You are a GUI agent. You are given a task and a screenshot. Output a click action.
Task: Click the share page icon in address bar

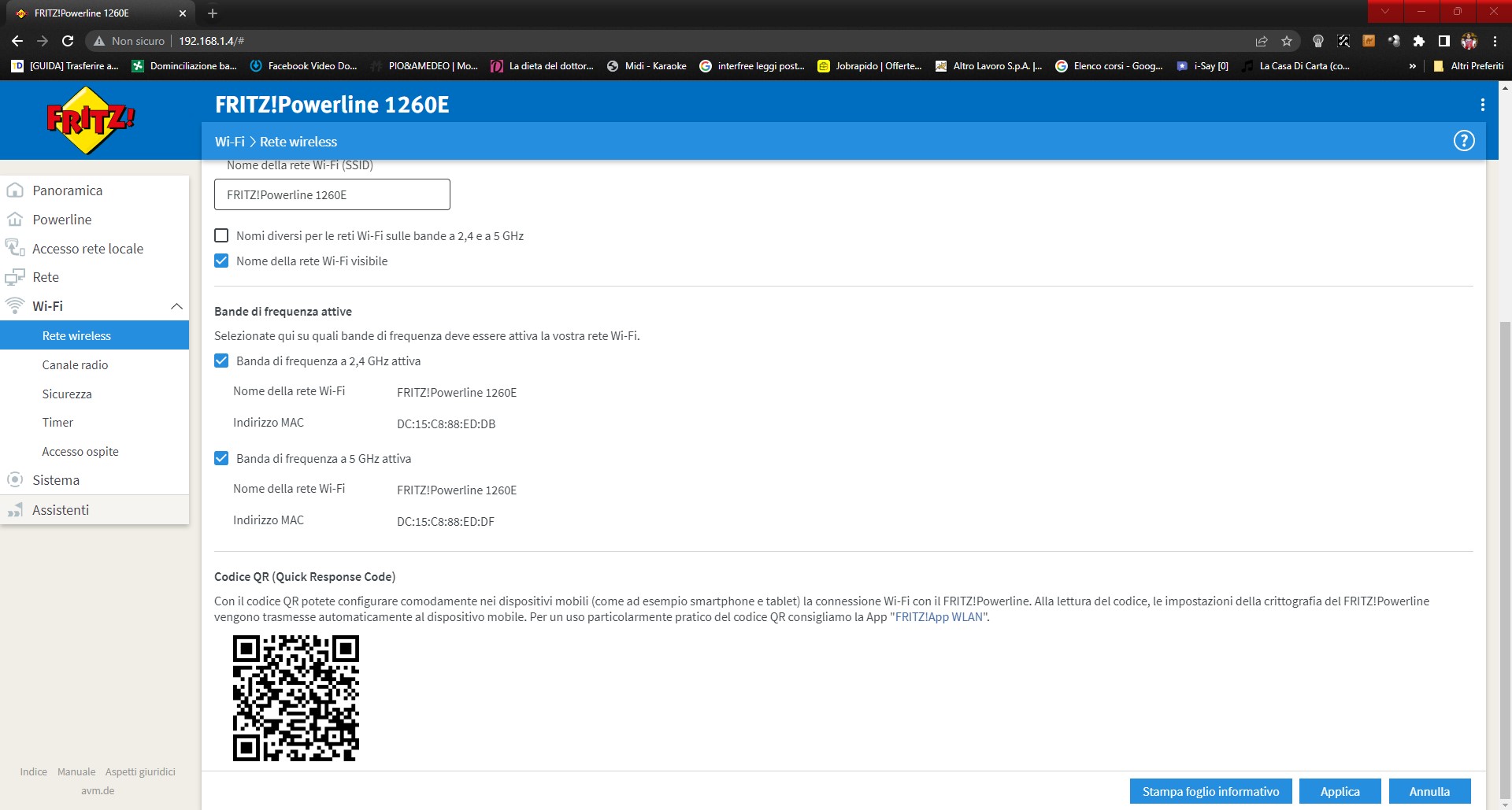(1262, 41)
